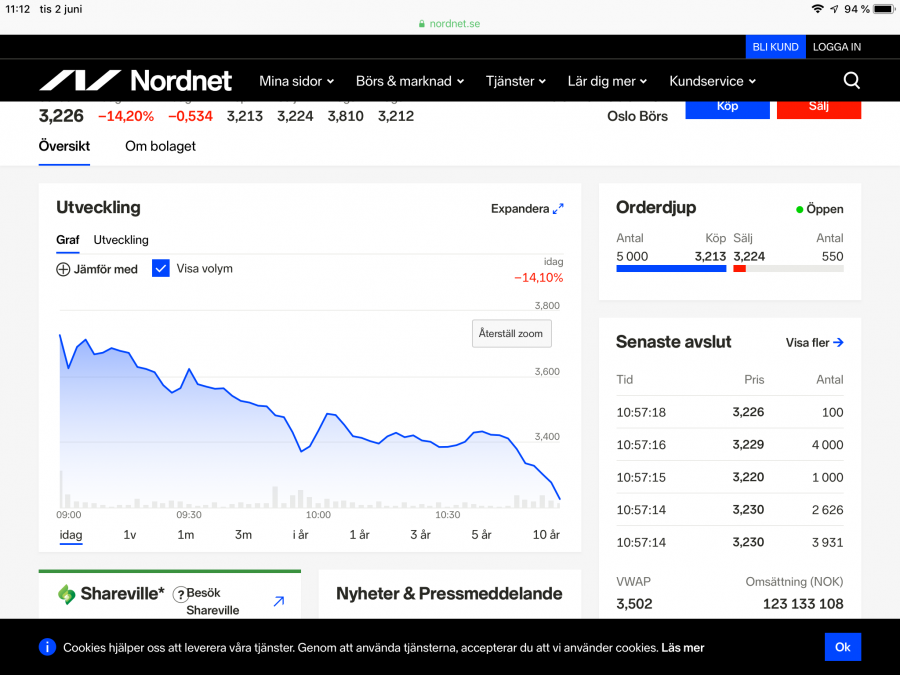Tap the nordnet.se address bar
The width and height of the screenshot is (900, 675).
coord(449,23)
